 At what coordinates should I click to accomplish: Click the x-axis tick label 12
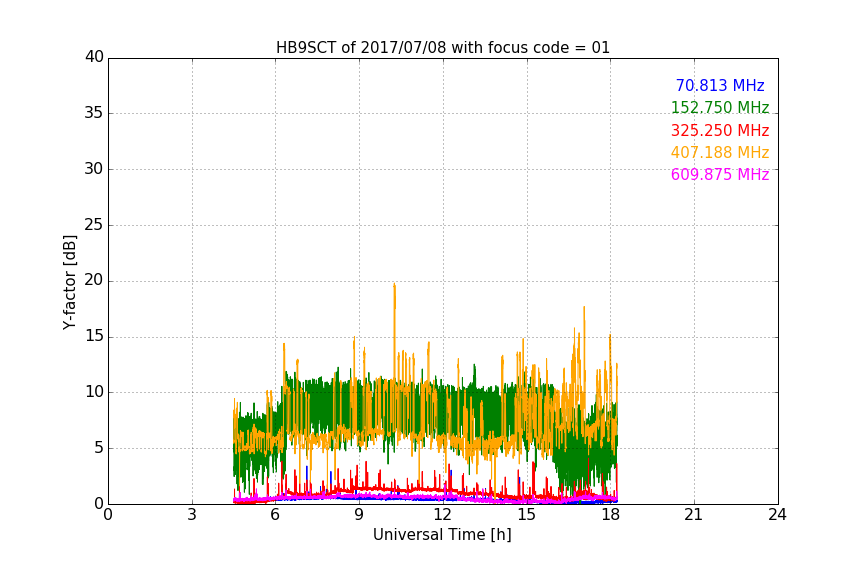point(443,515)
